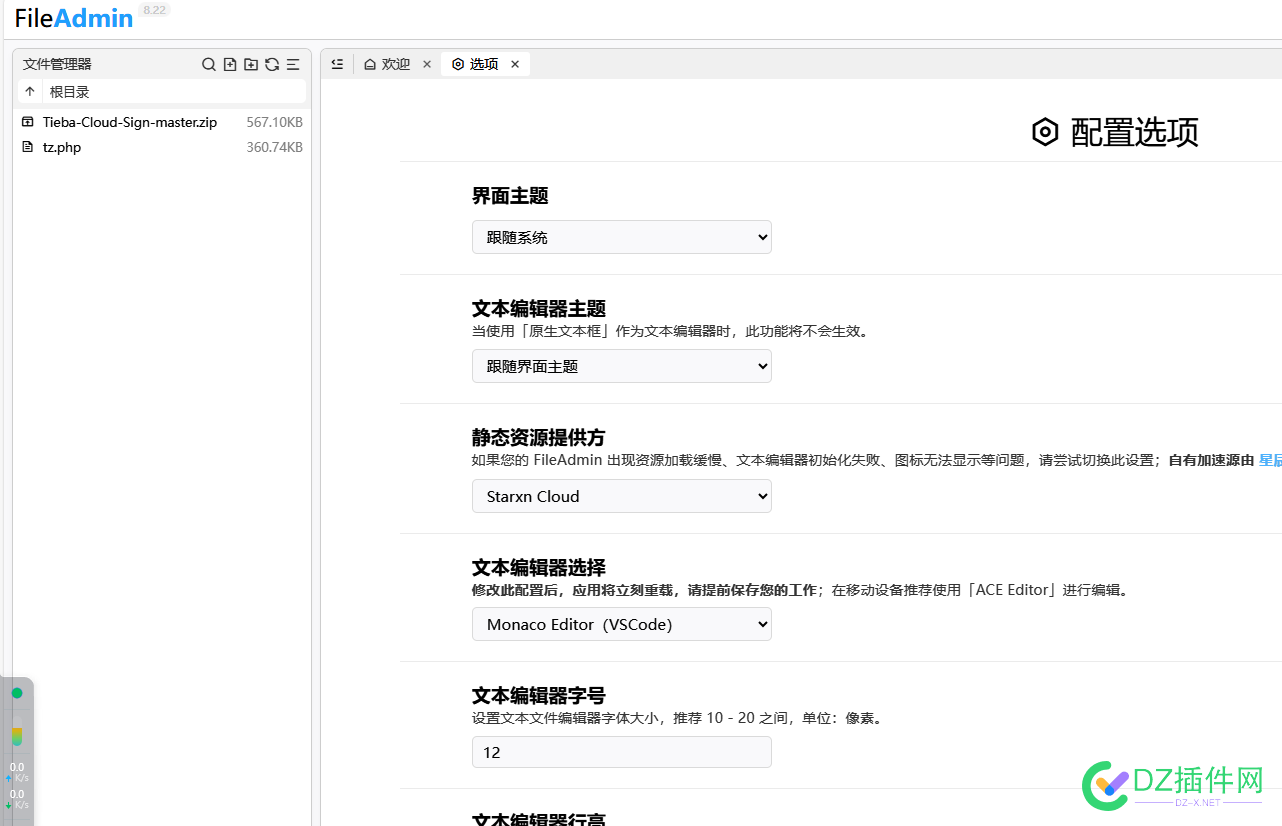Click the FileAdmin logo
Image resolution: width=1282 pixels, height=826 pixels.
click(74, 18)
